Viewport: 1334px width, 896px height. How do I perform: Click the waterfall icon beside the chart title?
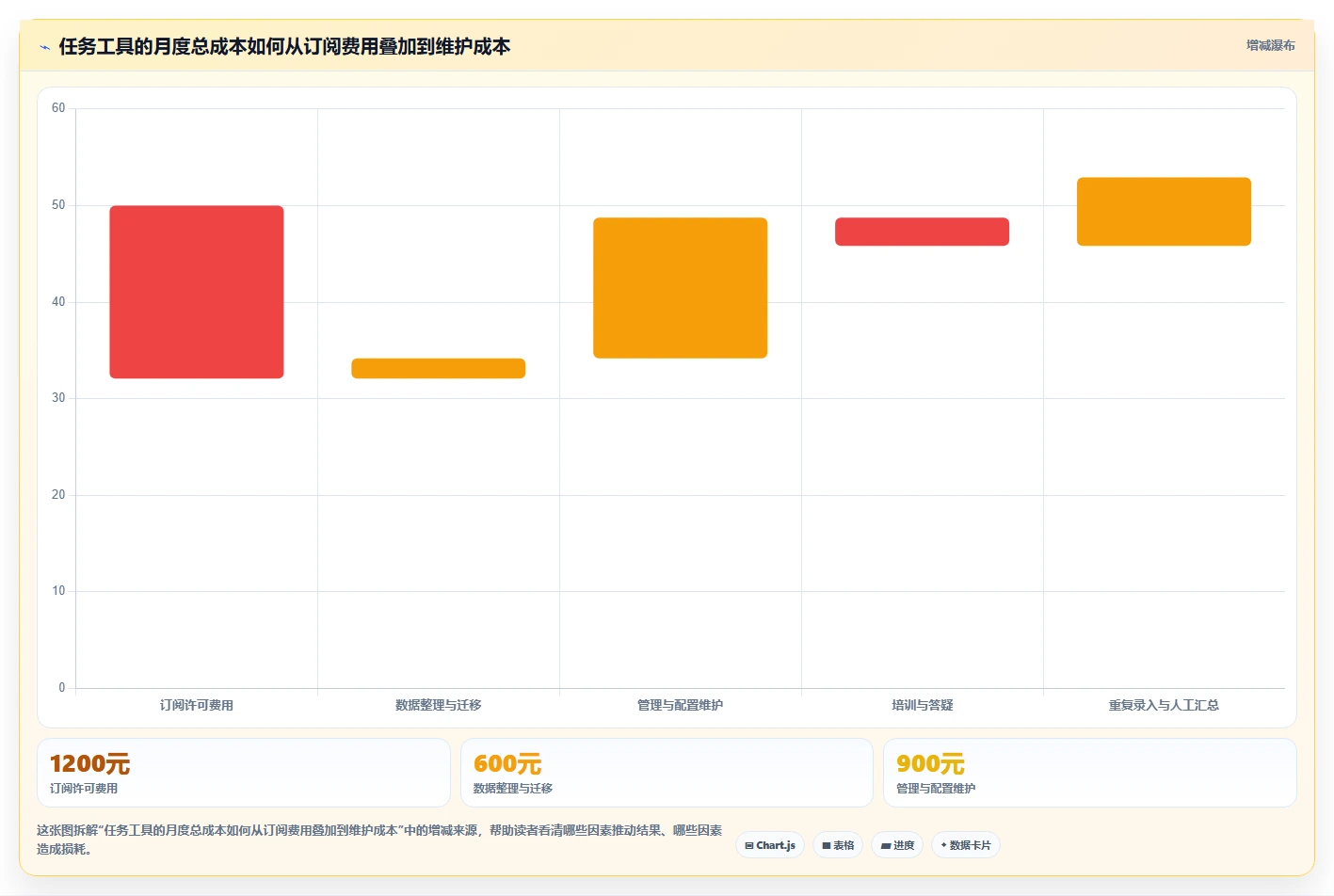click(44, 47)
